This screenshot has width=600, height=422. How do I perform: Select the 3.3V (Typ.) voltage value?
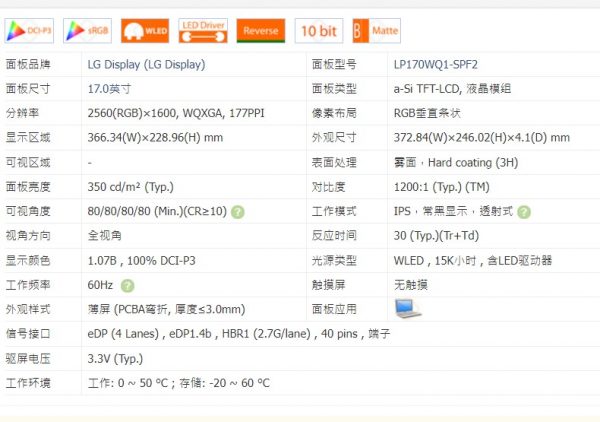pyautogui.click(x=115, y=359)
